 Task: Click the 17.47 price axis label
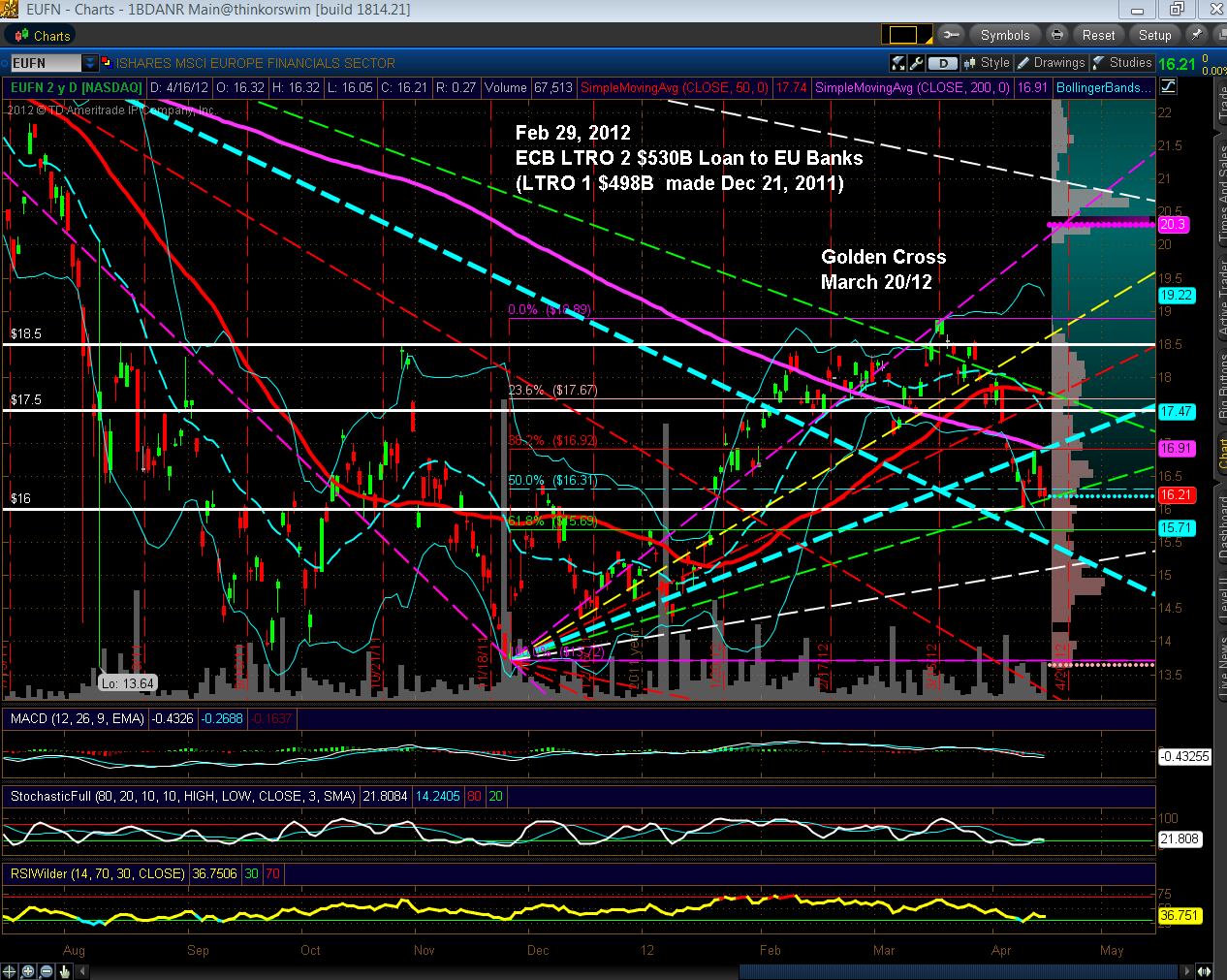pos(1177,411)
